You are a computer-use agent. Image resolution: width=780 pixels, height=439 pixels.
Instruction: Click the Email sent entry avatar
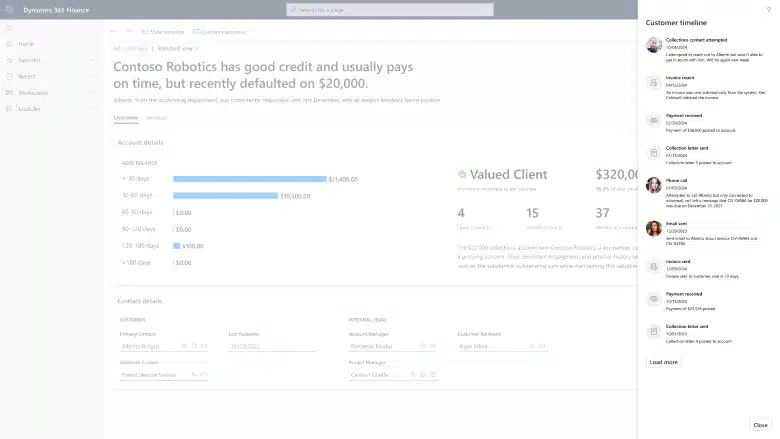(x=654, y=228)
